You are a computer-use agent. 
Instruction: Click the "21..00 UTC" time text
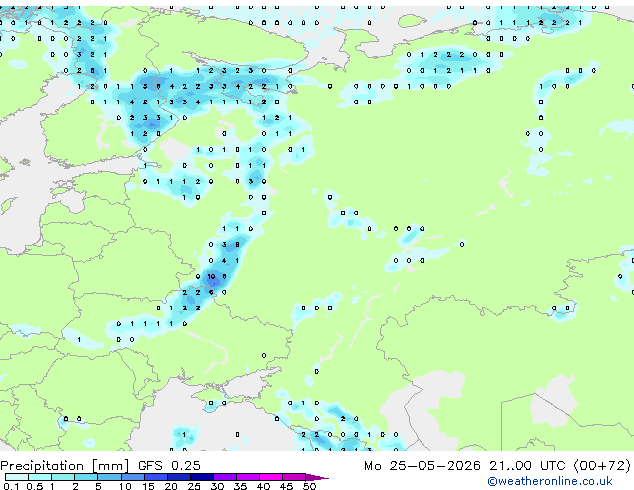[x=527, y=466]
